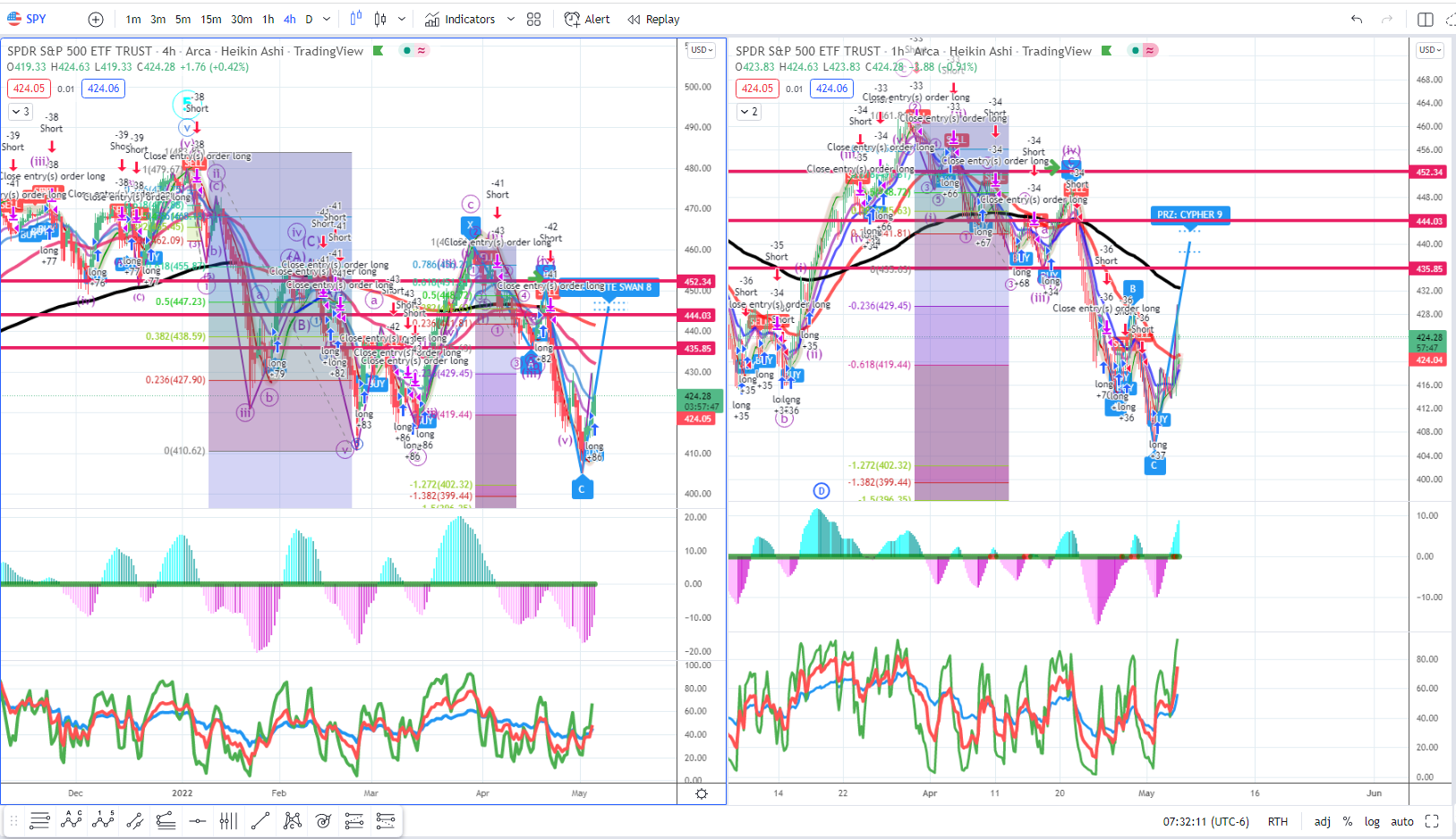This screenshot has width=1456, height=839.
Task: Select the last Fib lines drawing tool
Action: 386,820
